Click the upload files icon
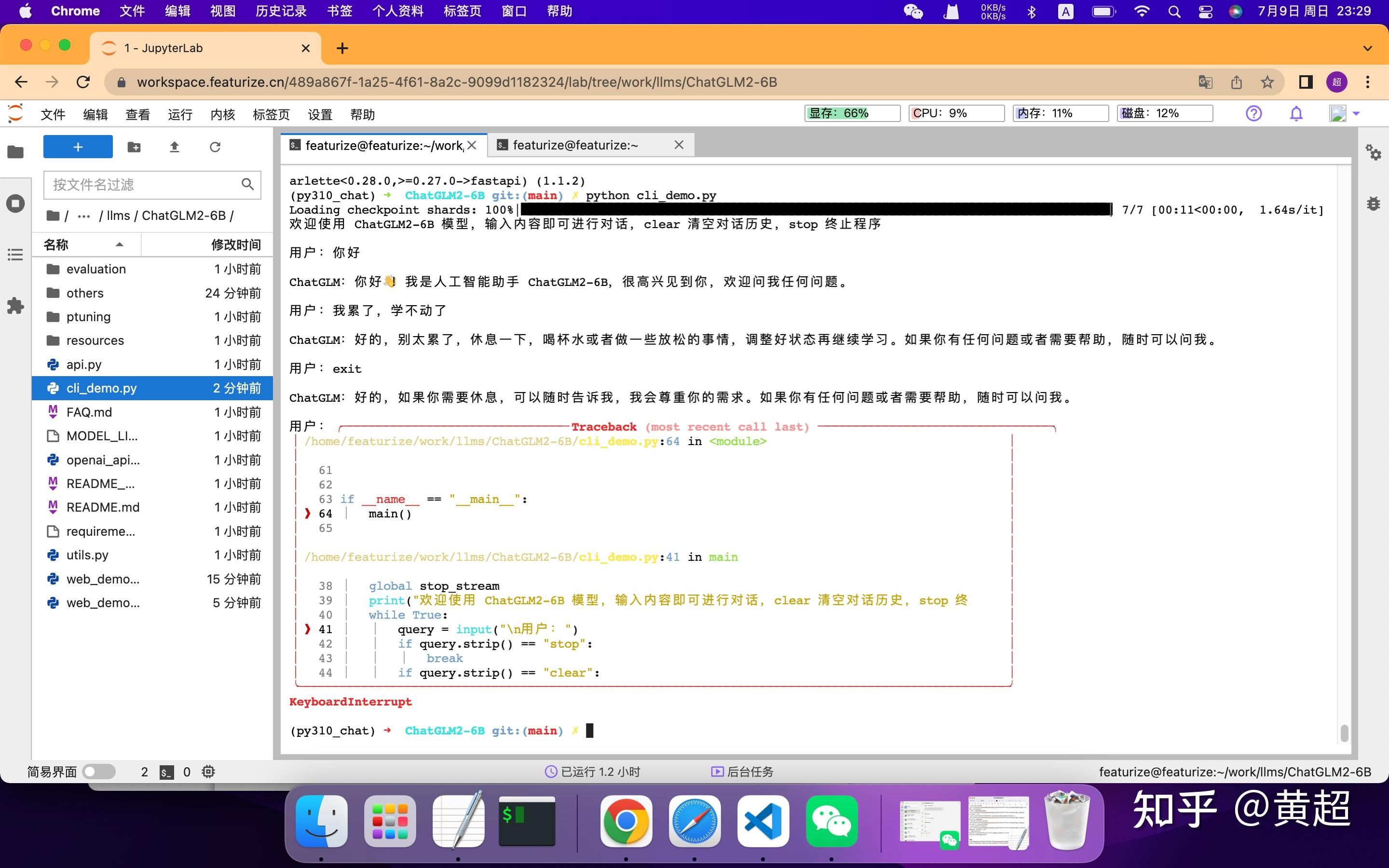Image resolution: width=1389 pixels, height=868 pixels. [x=175, y=148]
